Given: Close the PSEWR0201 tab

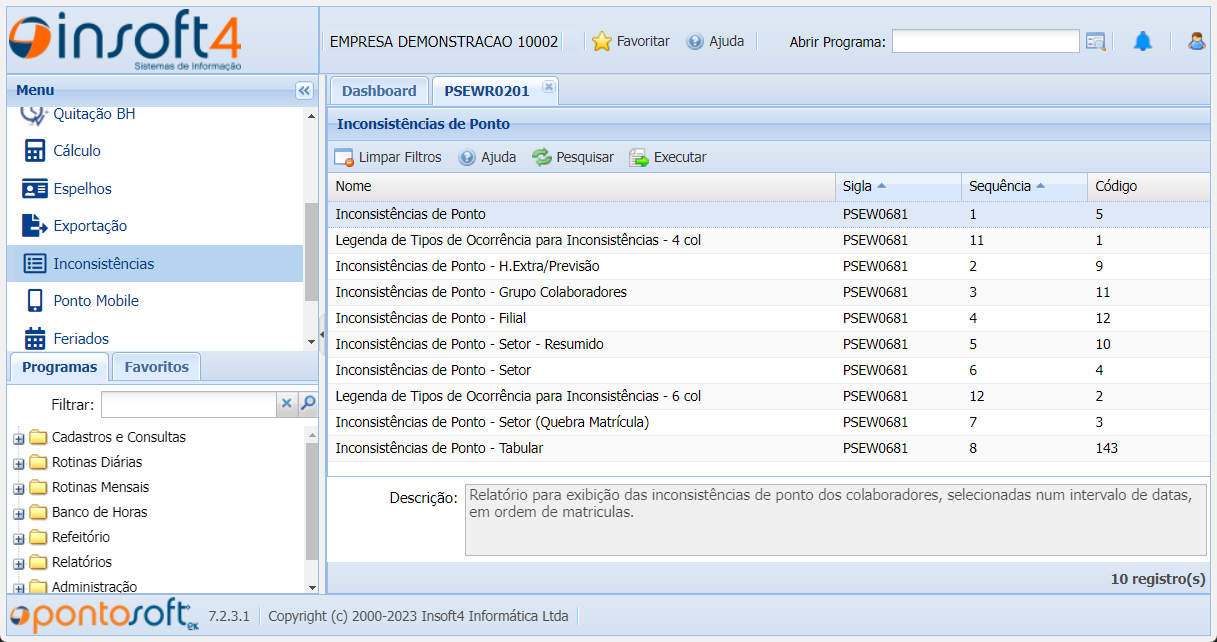Looking at the screenshot, I should tap(548, 87).
